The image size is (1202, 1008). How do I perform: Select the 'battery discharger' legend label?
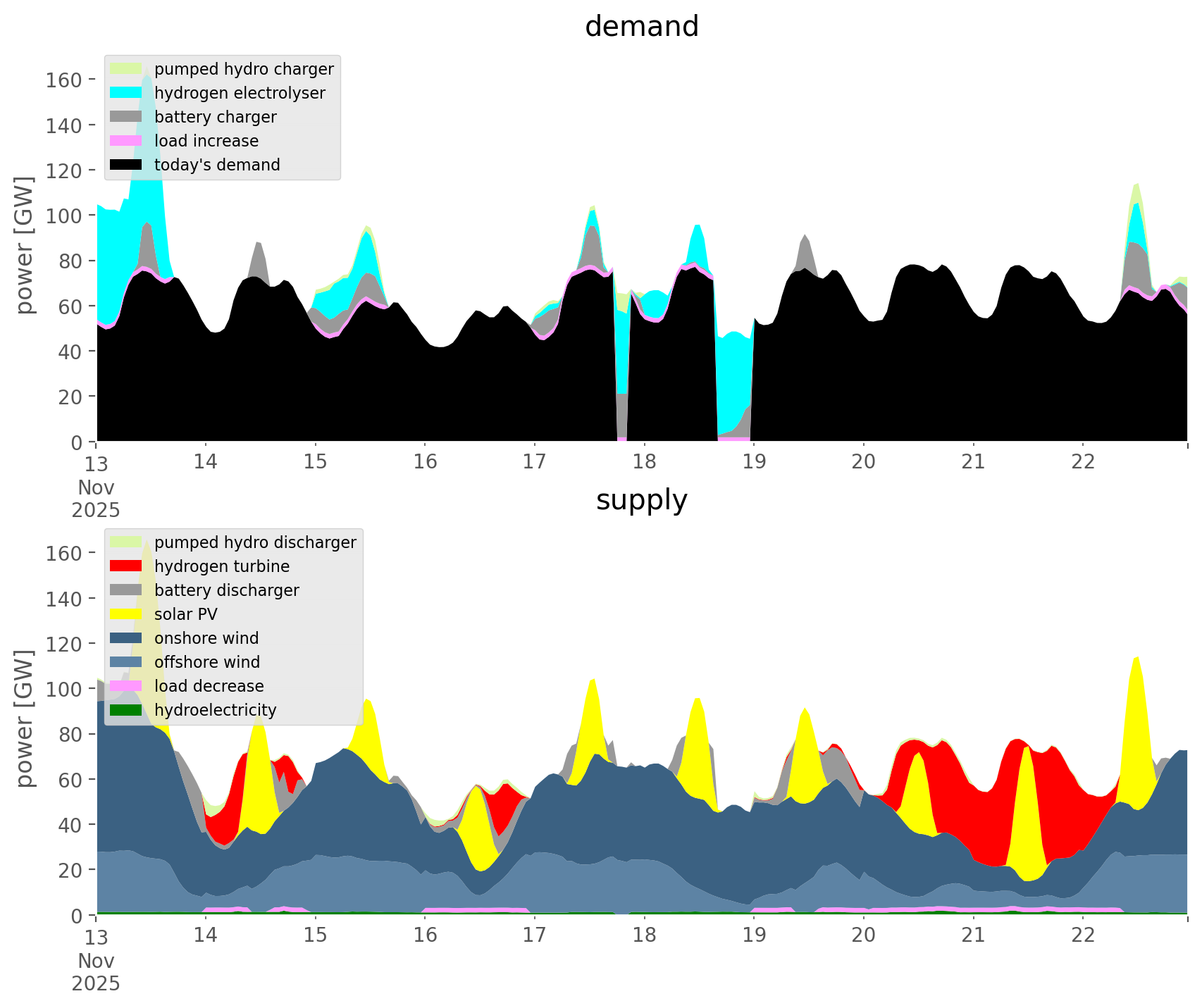pyautogui.click(x=226, y=590)
